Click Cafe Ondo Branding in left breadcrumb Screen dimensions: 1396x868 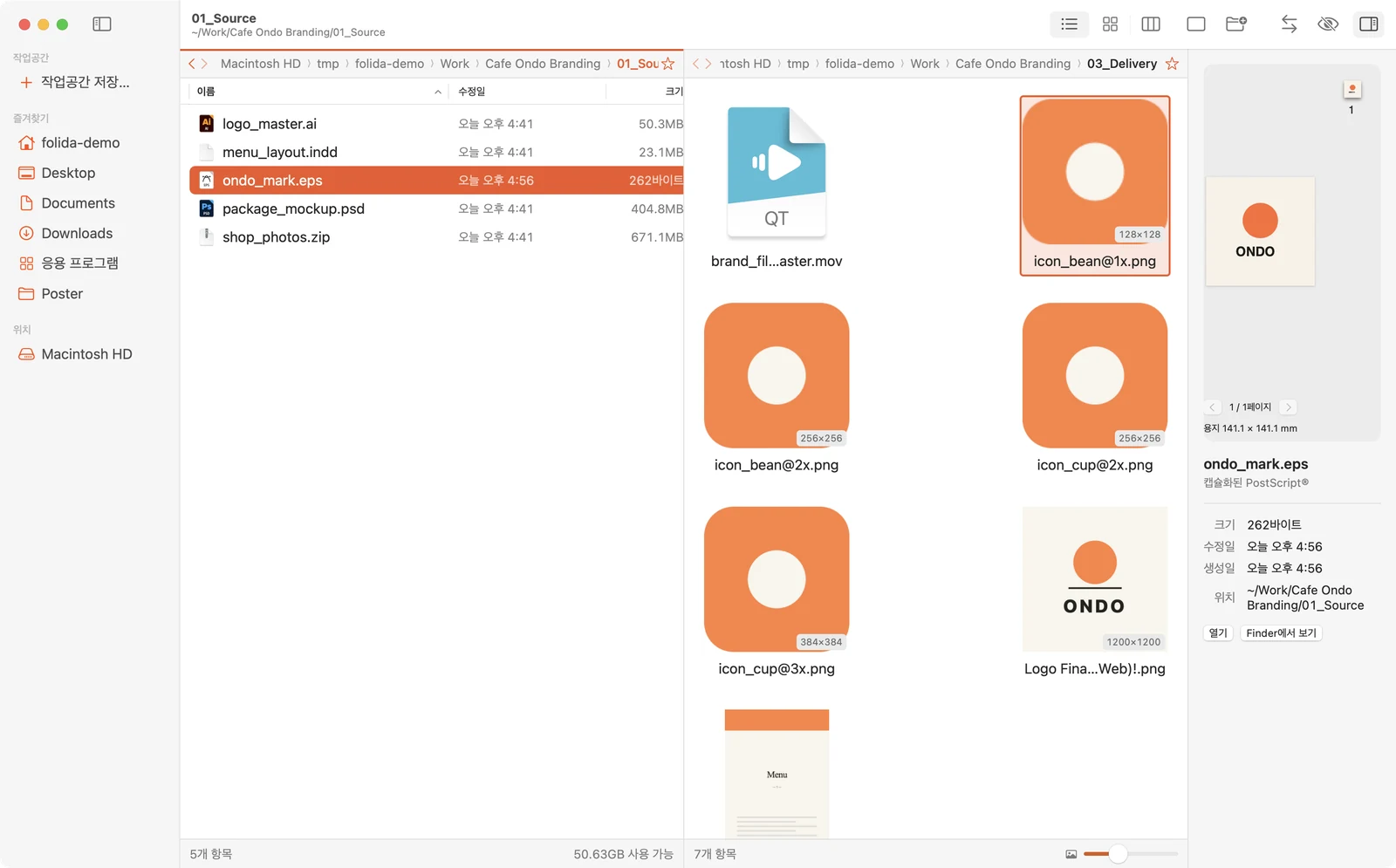[x=543, y=64]
